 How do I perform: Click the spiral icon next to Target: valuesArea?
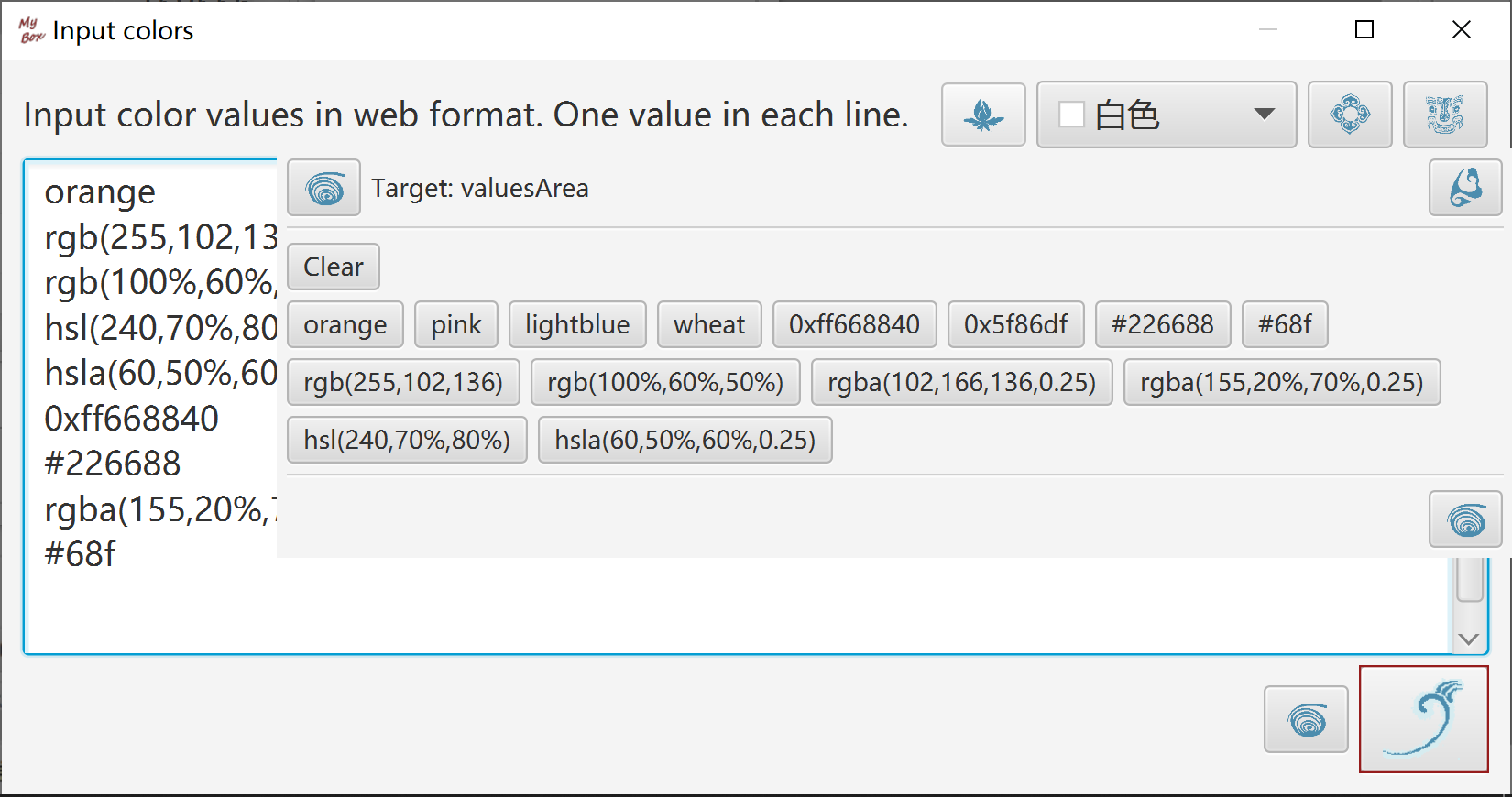(x=324, y=188)
